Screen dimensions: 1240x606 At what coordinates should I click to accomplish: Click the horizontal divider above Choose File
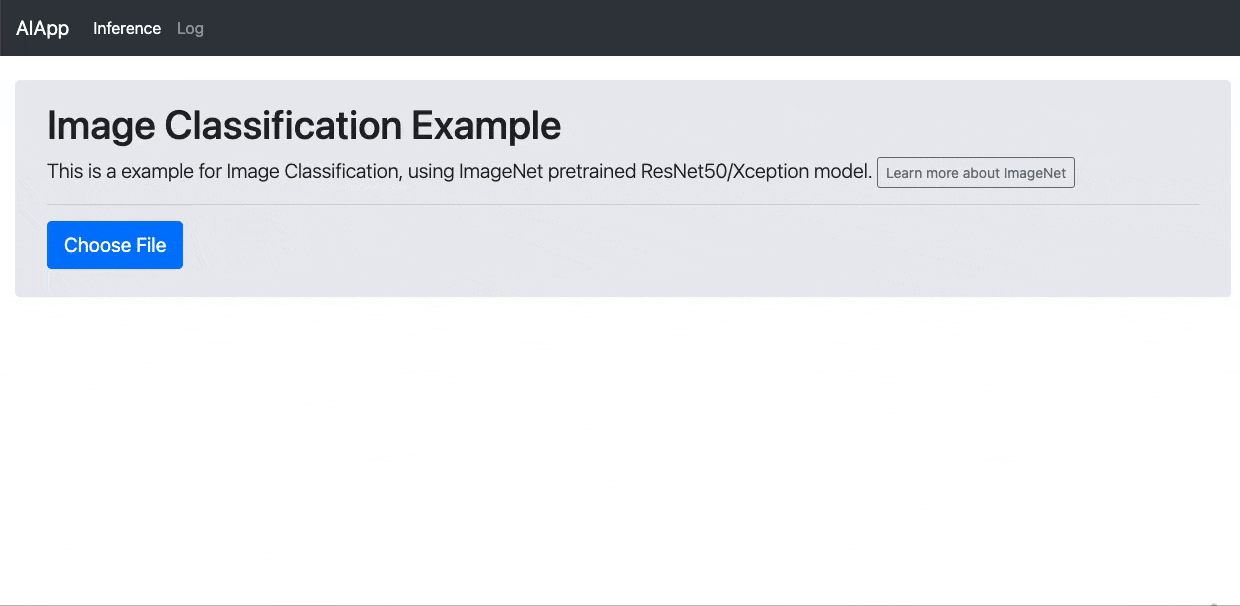pyautogui.click(x=622, y=204)
